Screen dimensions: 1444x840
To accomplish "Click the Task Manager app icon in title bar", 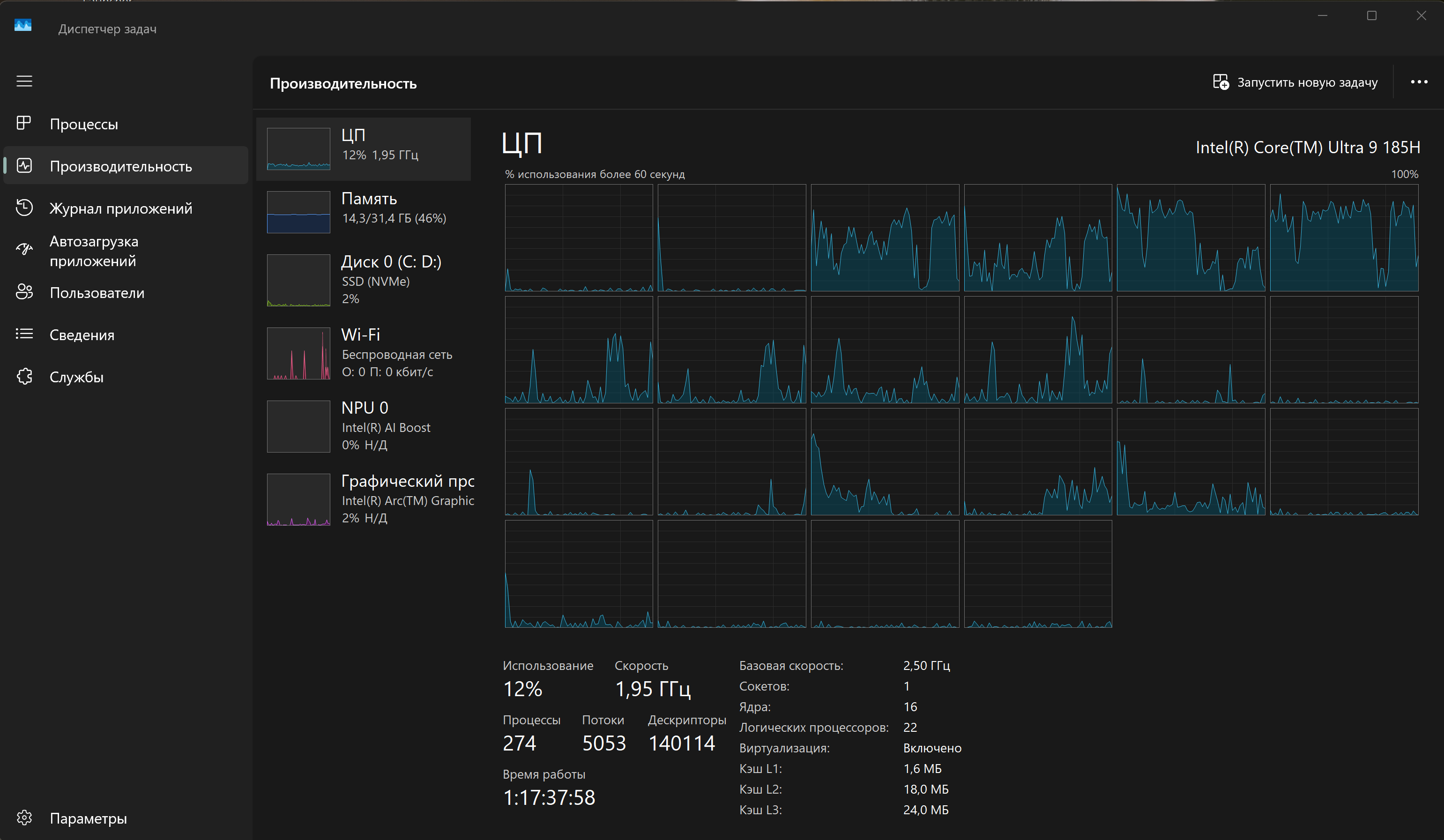I will tap(23, 25).
